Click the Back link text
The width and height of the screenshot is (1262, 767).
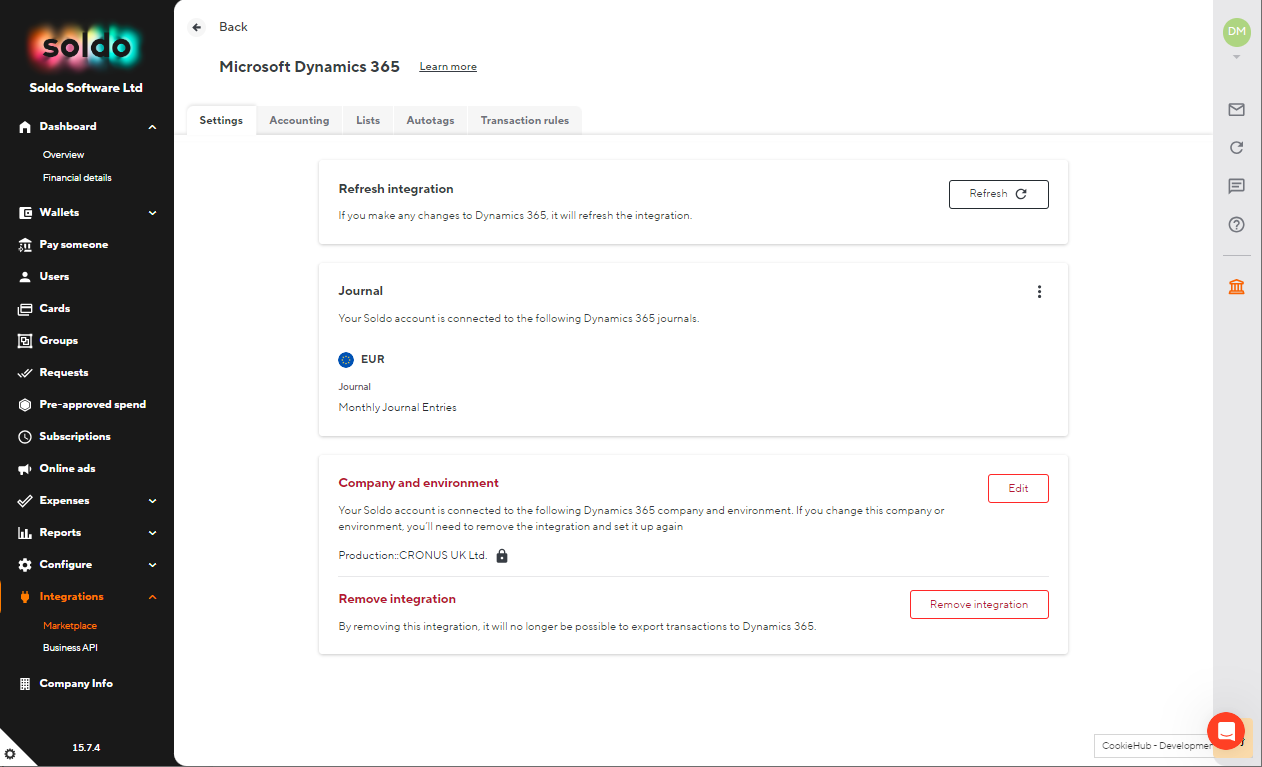point(233,27)
